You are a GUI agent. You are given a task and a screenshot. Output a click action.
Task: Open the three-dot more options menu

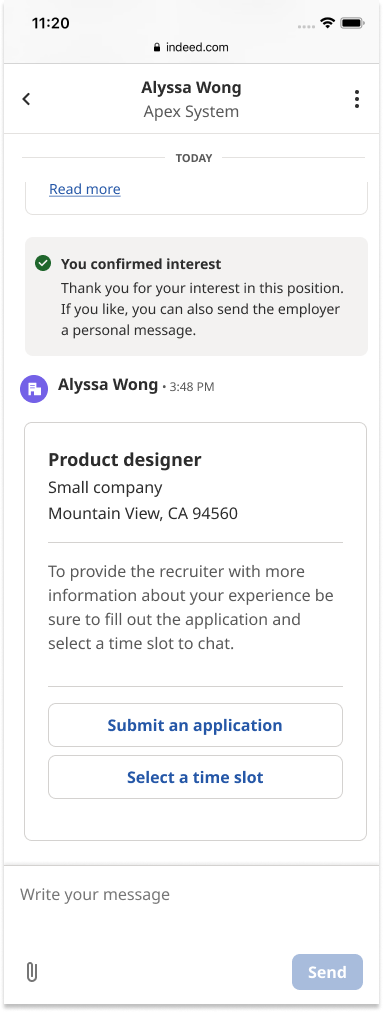[357, 99]
